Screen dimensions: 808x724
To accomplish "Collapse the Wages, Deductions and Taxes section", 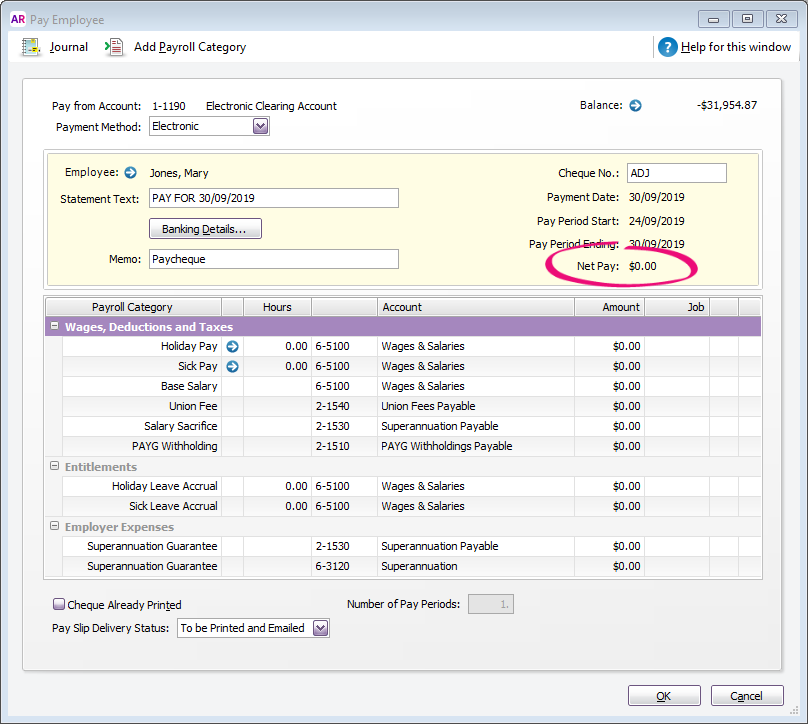I will 54,326.
